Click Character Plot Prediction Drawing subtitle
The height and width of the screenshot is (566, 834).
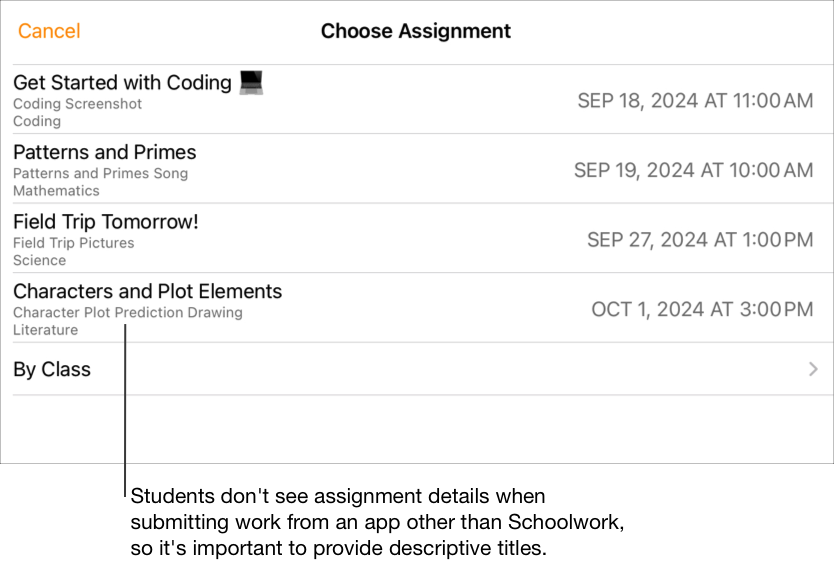(128, 312)
